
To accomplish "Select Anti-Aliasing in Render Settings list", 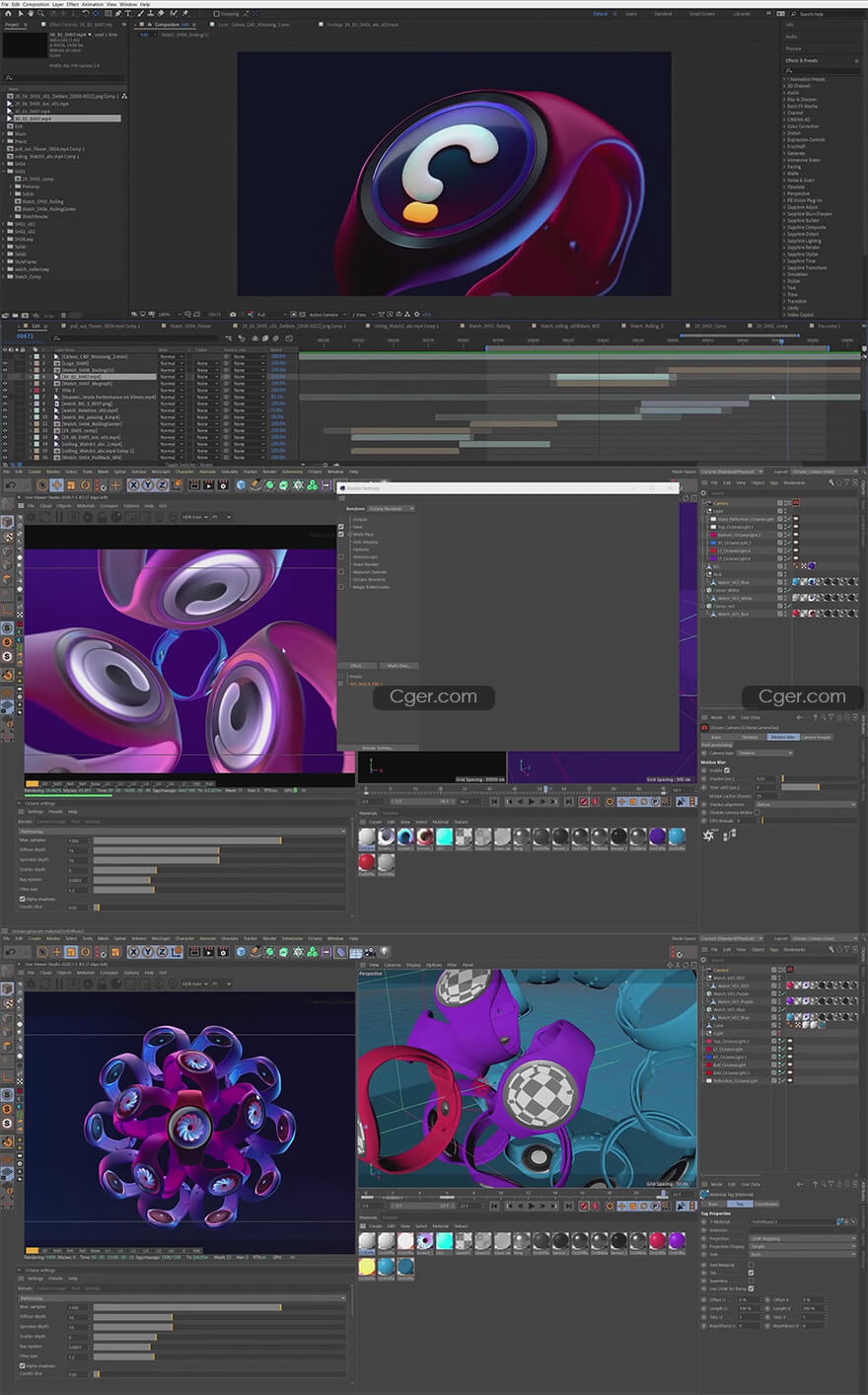I will 365,542.
